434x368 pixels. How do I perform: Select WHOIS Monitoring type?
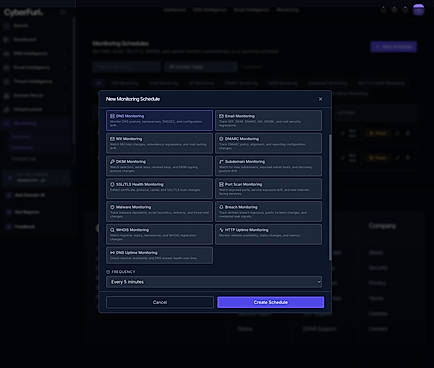point(159,234)
